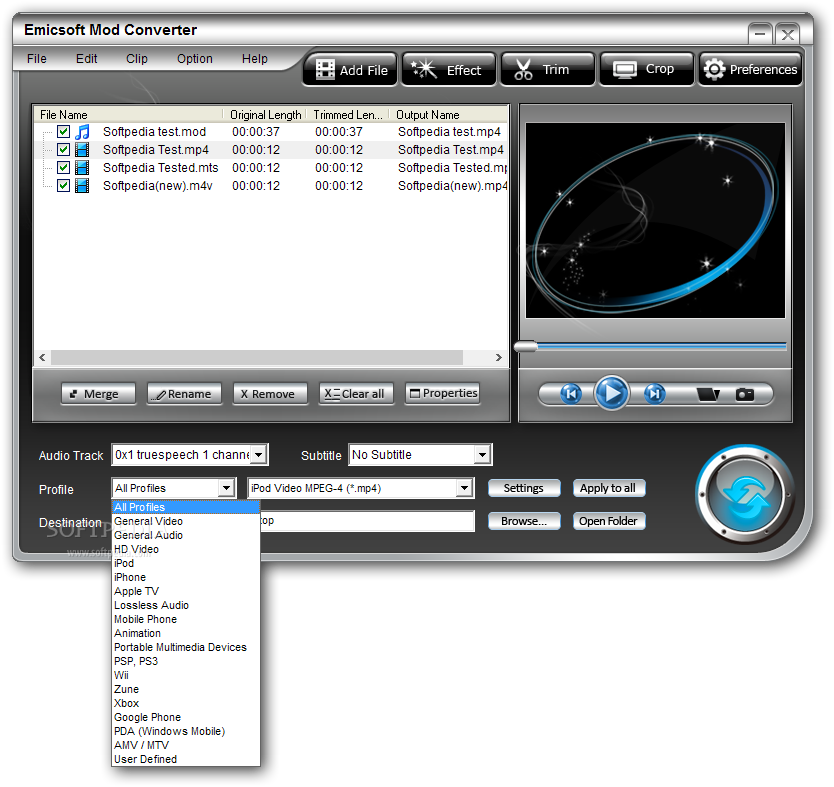Sort by the Original Length column header
The height and width of the screenshot is (787, 834).
pyautogui.click(x=265, y=115)
